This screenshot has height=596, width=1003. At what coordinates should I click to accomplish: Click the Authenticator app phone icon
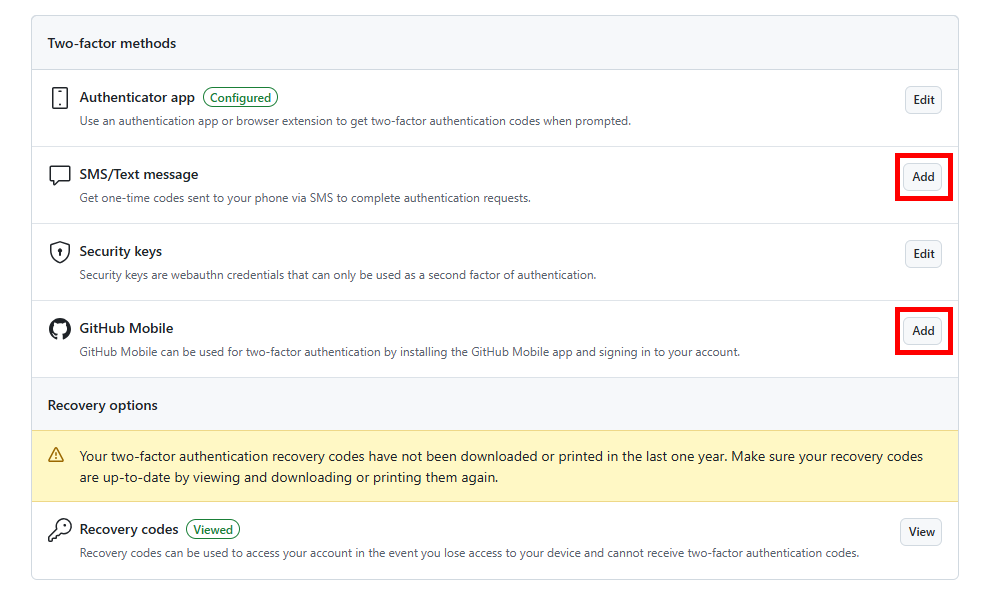pyautogui.click(x=60, y=98)
